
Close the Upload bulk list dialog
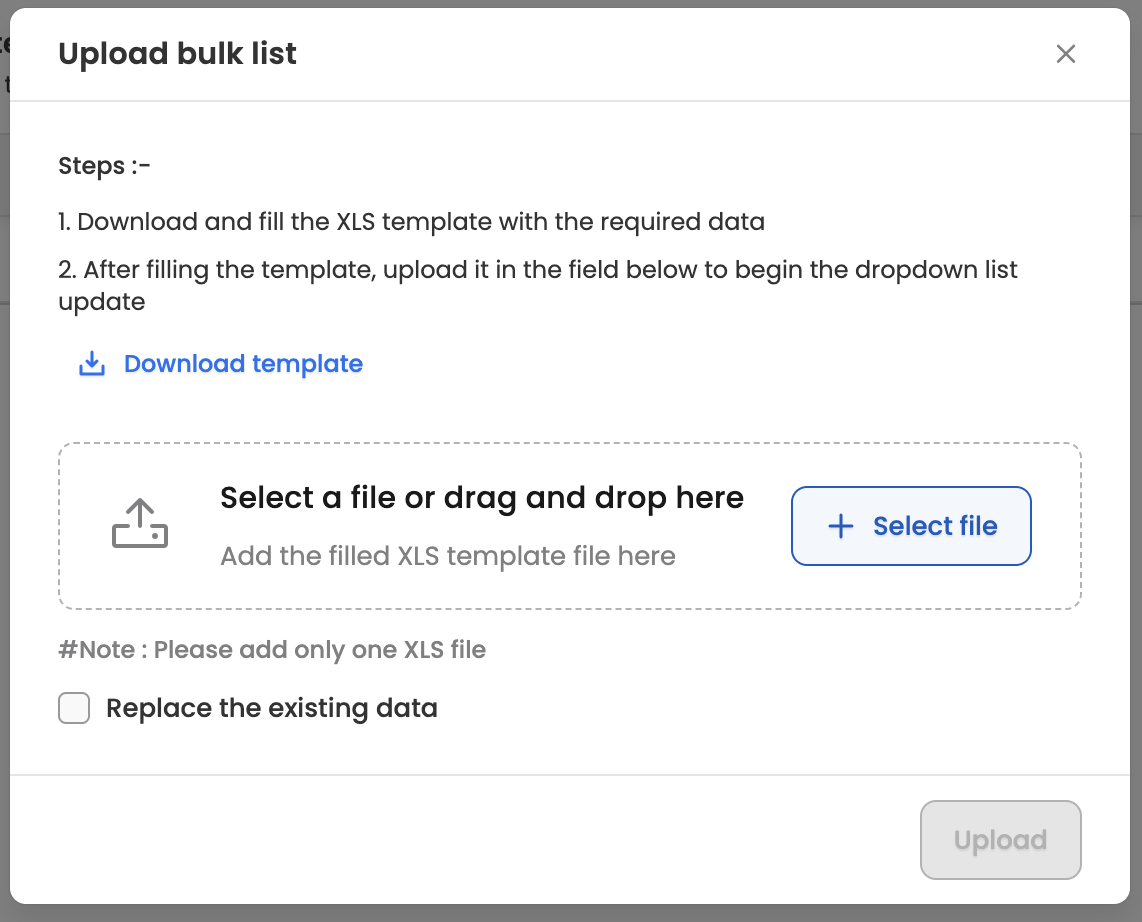1066,54
